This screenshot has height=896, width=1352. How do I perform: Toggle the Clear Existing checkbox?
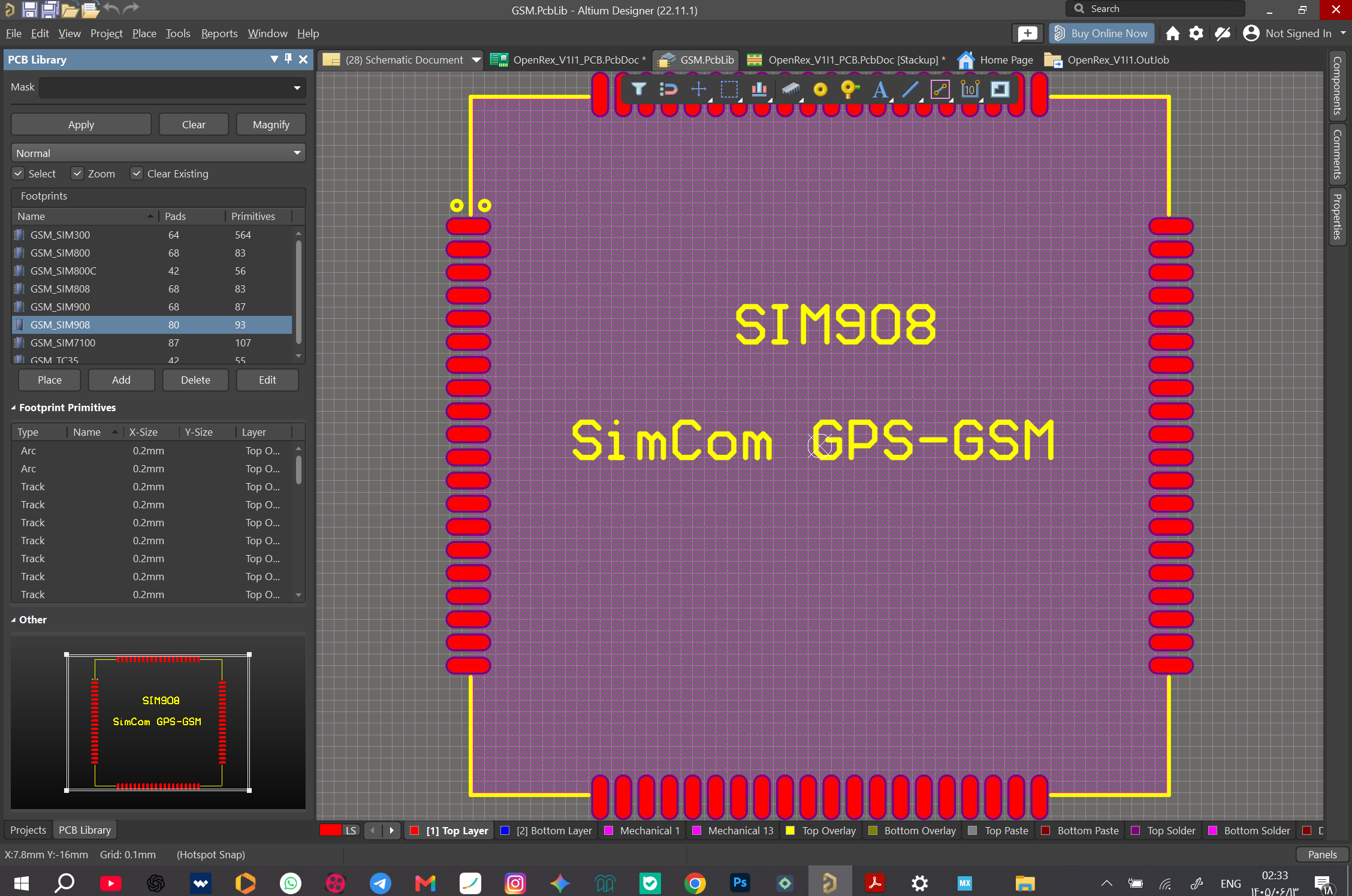click(x=137, y=174)
